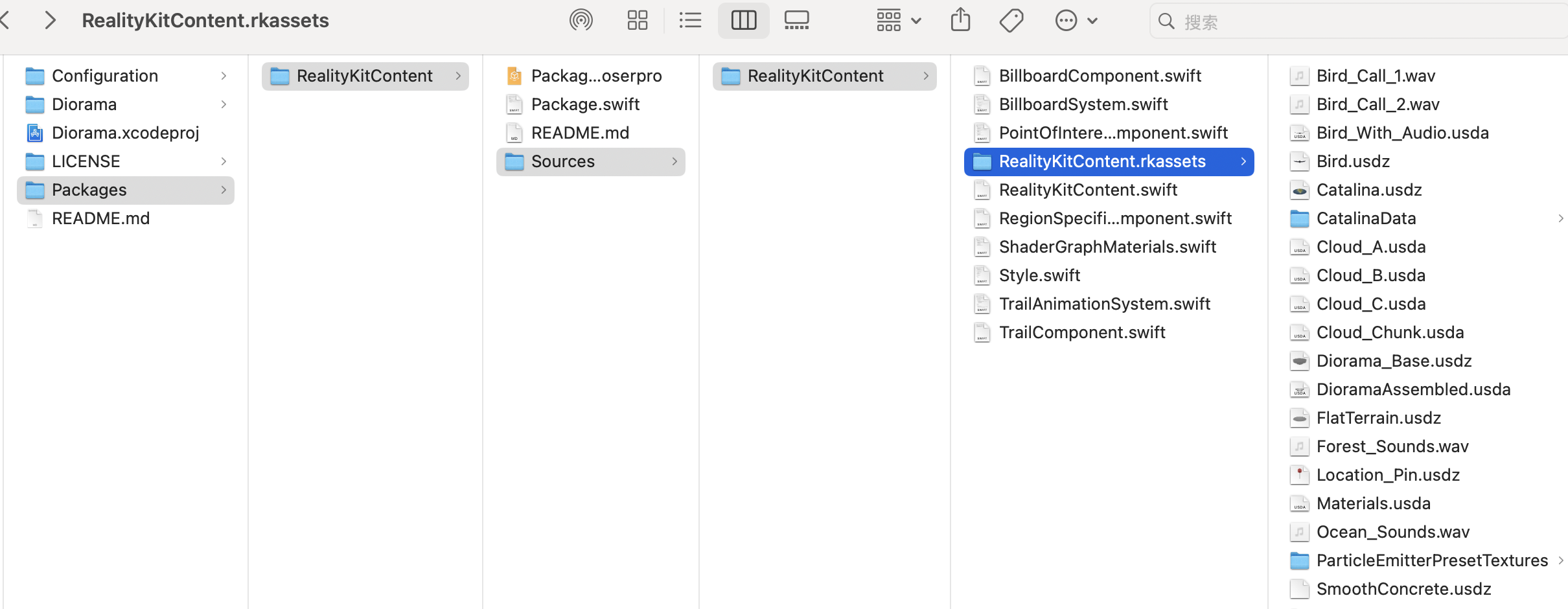Open the CatalinaData folder
This screenshot has width=1568, height=609.
click(x=1366, y=218)
